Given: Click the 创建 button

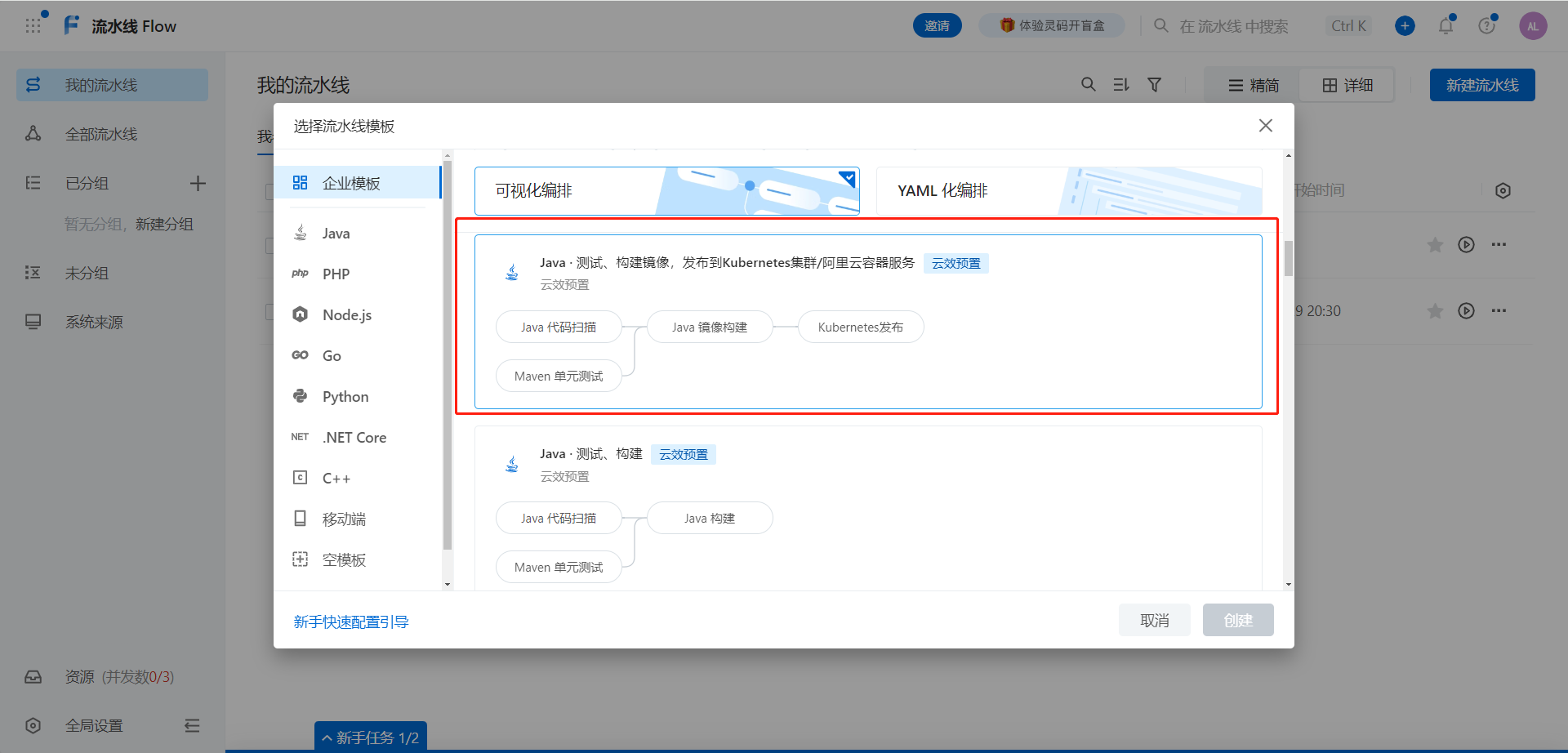Looking at the screenshot, I should 1238,621.
